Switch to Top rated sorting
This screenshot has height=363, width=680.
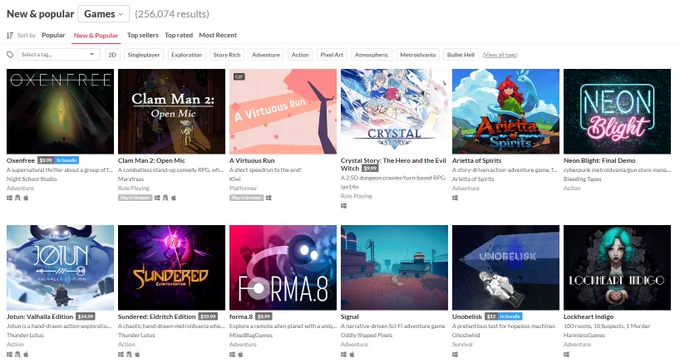pyautogui.click(x=179, y=35)
